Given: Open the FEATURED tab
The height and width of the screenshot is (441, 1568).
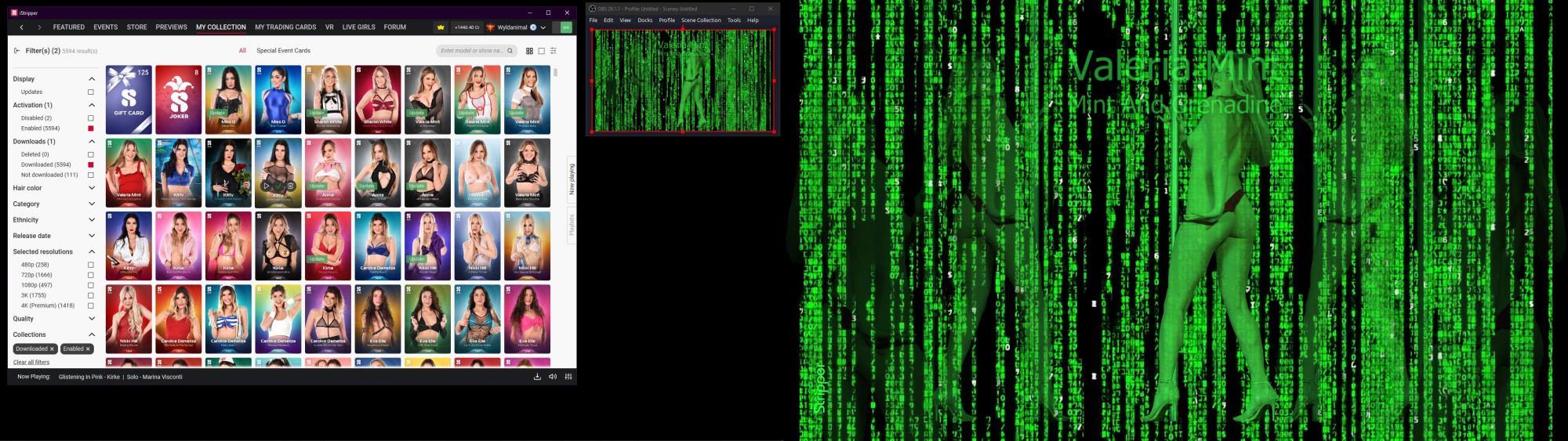Looking at the screenshot, I should tap(69, 27).
